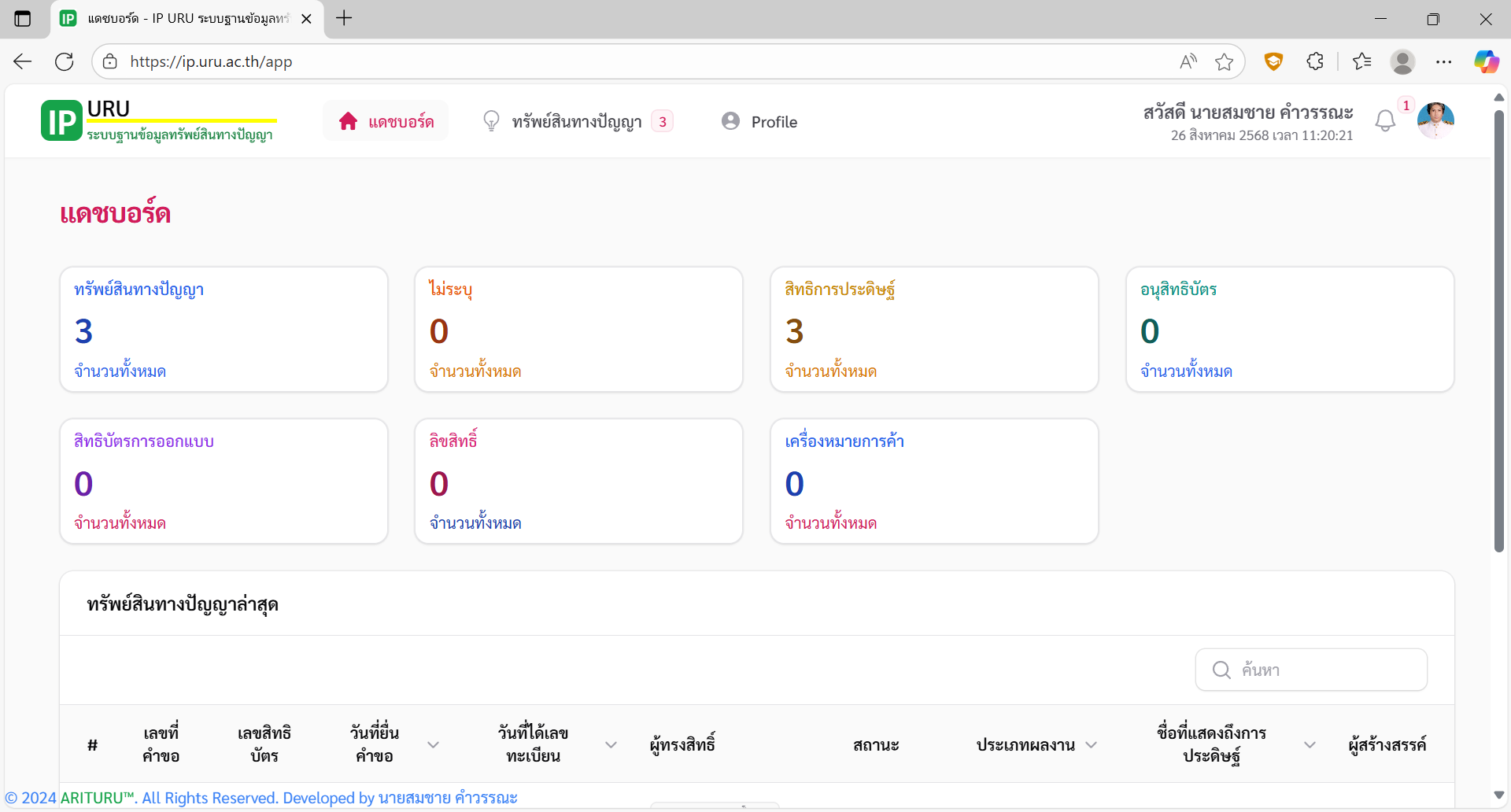Click the Profile person icon
This screenshot has height=812, width=1511.
(732, 120)
